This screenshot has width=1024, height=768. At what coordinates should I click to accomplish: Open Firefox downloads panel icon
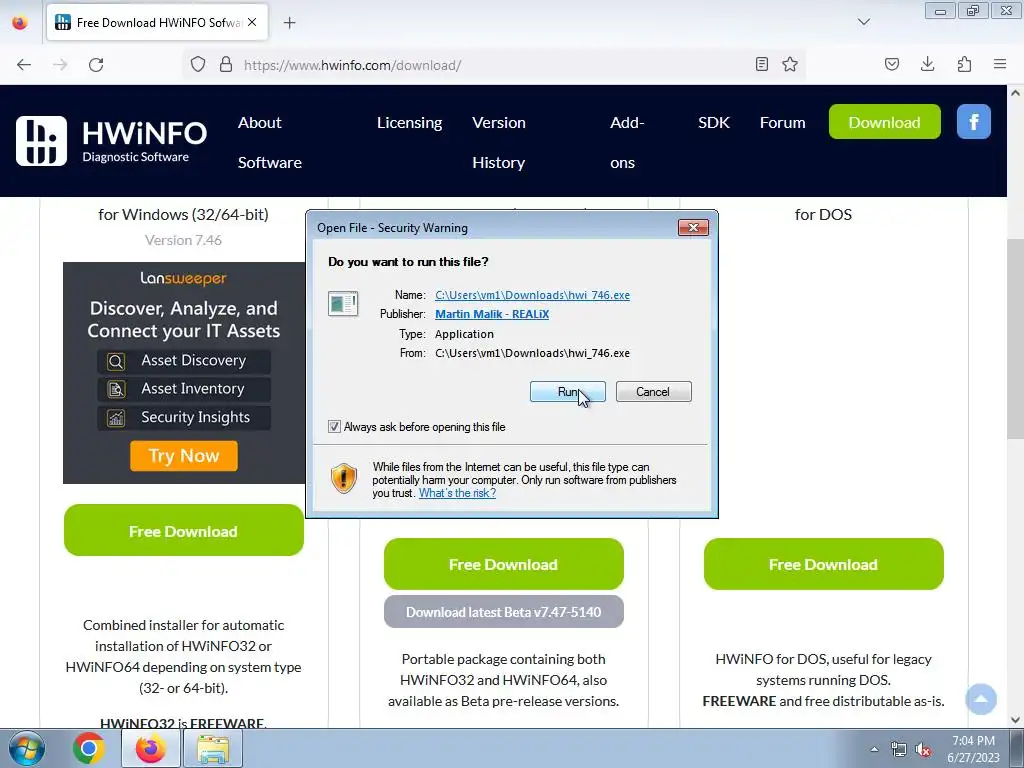point(928,64)
